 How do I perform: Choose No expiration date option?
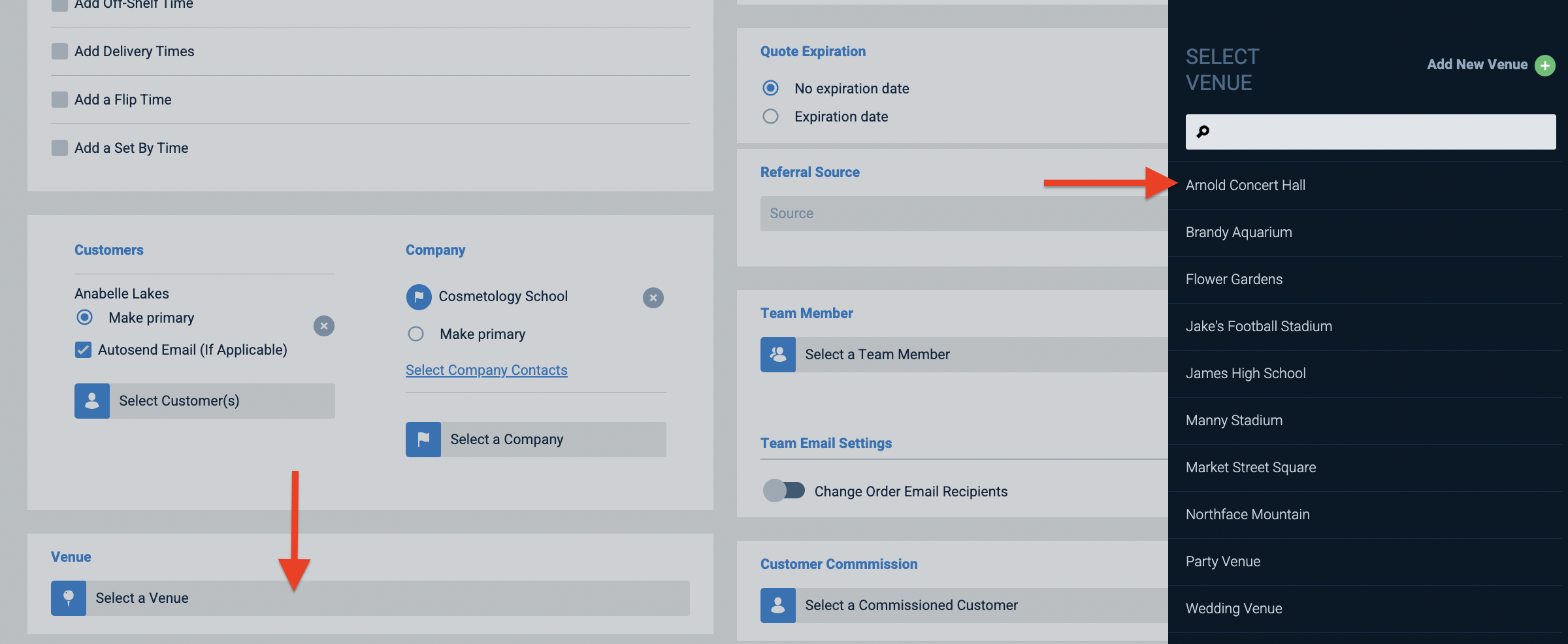coord(771,88)
